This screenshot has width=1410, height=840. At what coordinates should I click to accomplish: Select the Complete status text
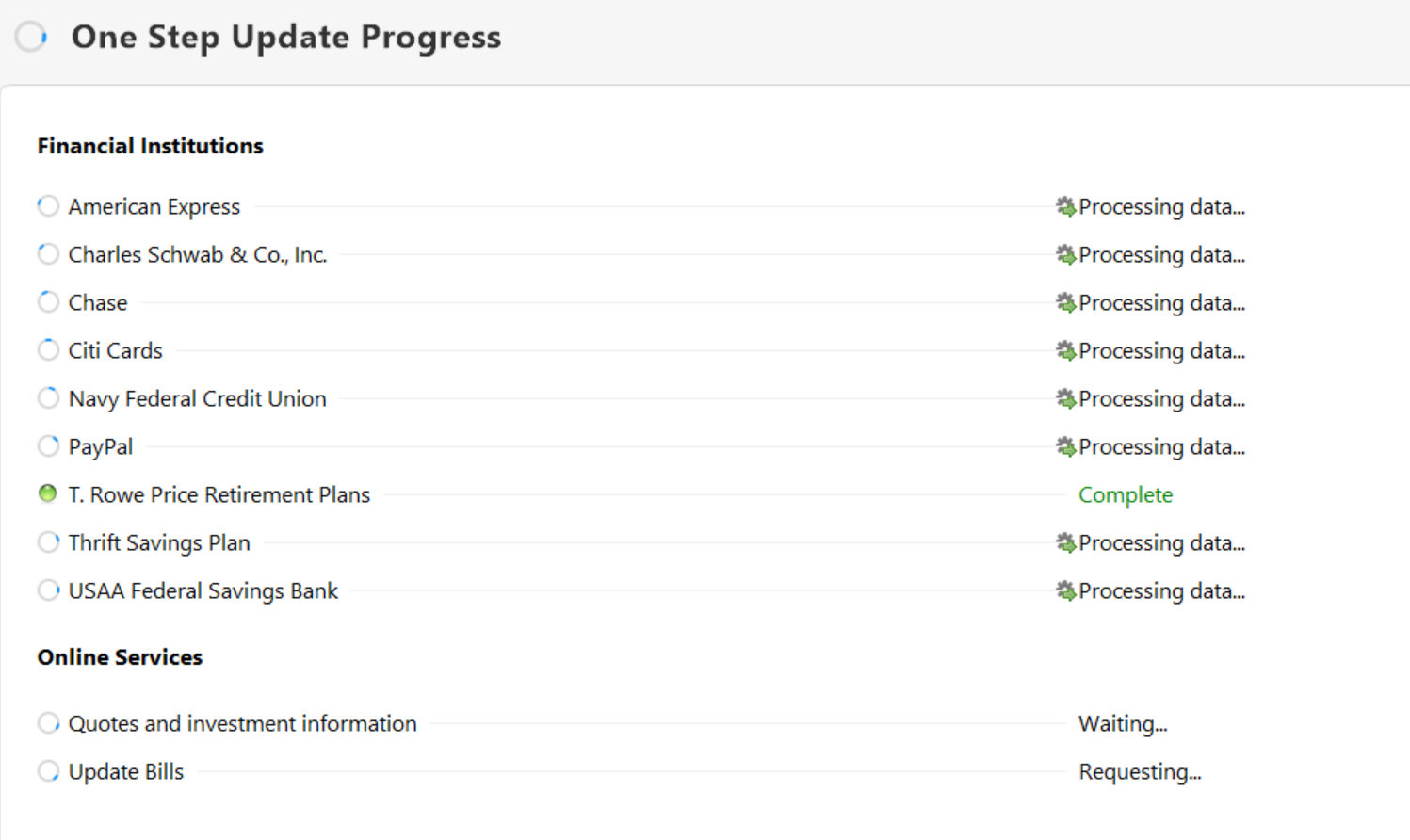(1125, 494)
